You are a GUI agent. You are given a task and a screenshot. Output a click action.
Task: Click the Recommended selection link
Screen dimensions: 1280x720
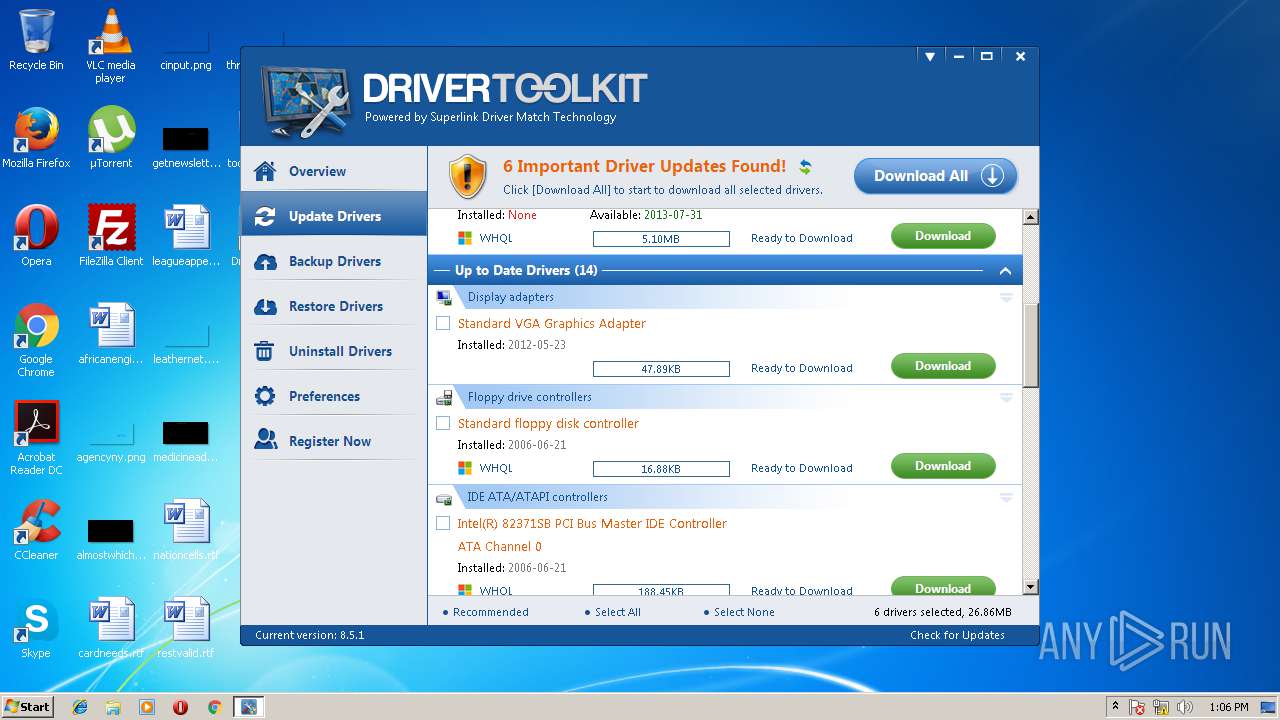[491, 612]
